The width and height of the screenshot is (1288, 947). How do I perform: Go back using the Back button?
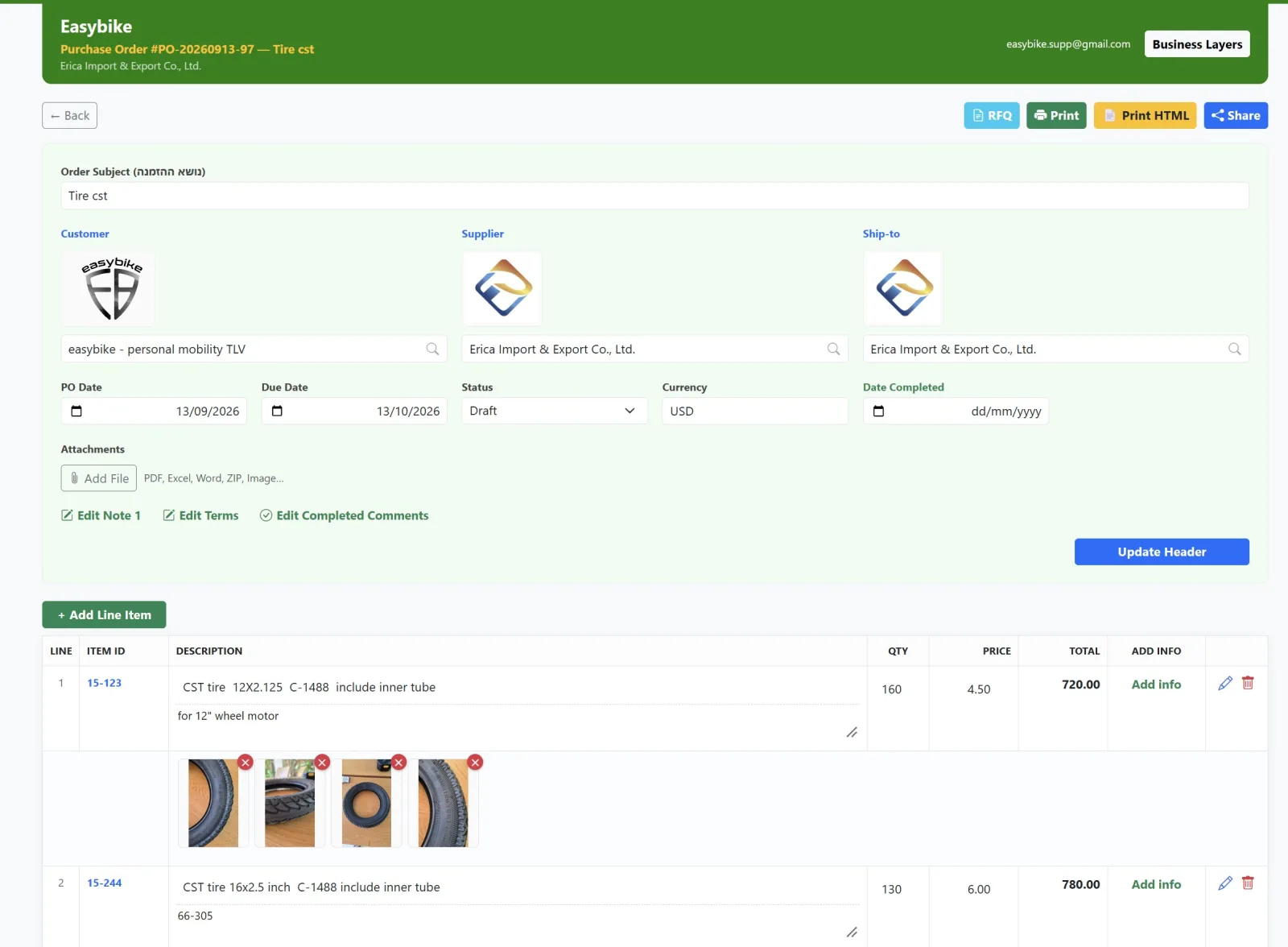tap(70, 115)
